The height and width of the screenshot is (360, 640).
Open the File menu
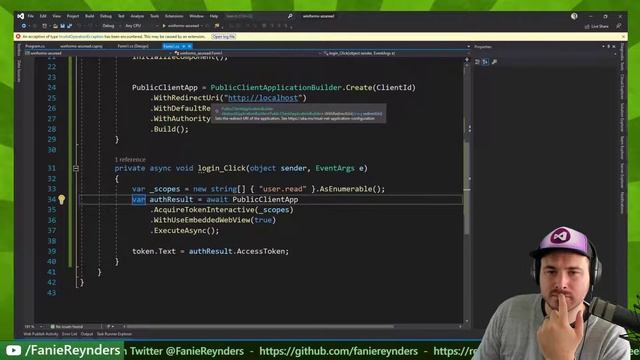click(x=31, y=16)
